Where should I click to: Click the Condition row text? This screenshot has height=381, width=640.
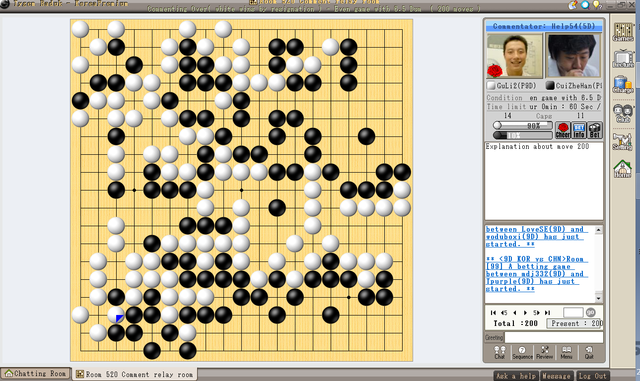click(544, 98)
